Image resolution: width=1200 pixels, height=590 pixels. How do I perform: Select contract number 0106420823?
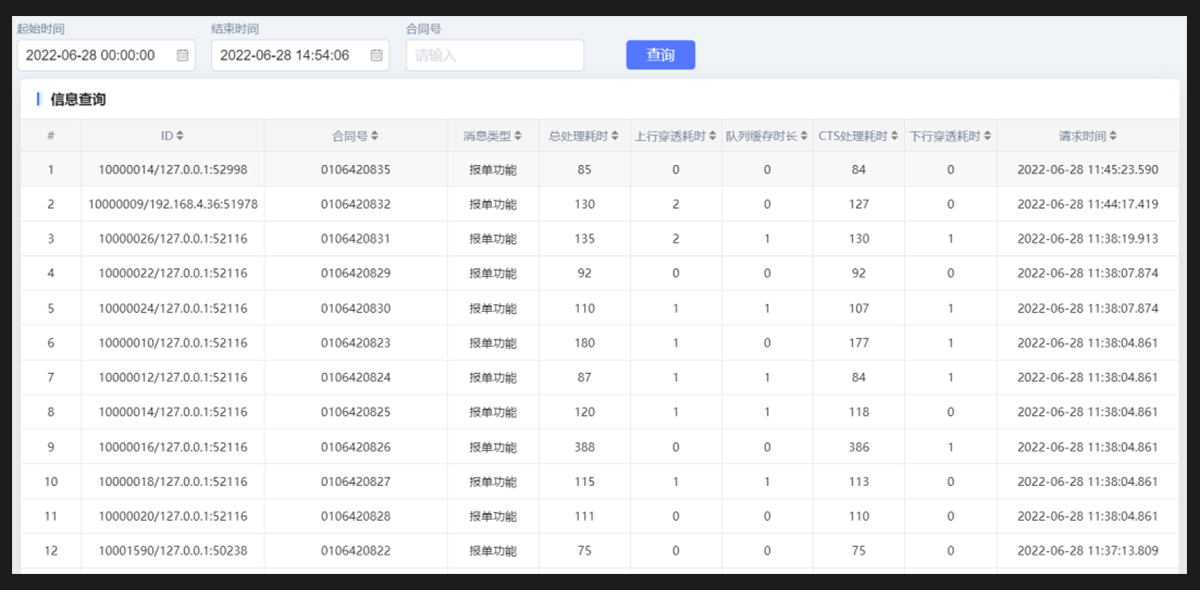tap(356, 343)
